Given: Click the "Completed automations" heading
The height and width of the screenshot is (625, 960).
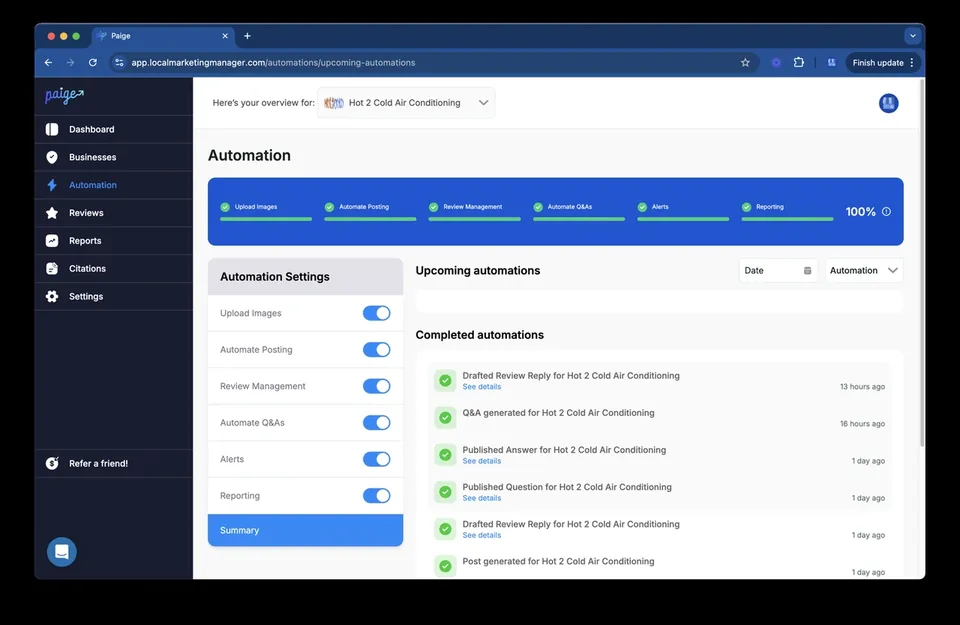Looking at the screenshot, I should coord(479,335).
